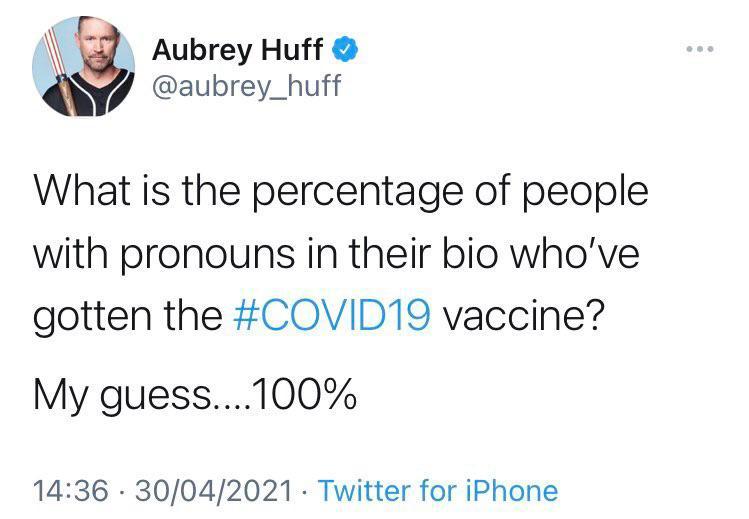Open the @aubrey_huff handle link
The image size is (749, 519).
[x=246, y=85]
